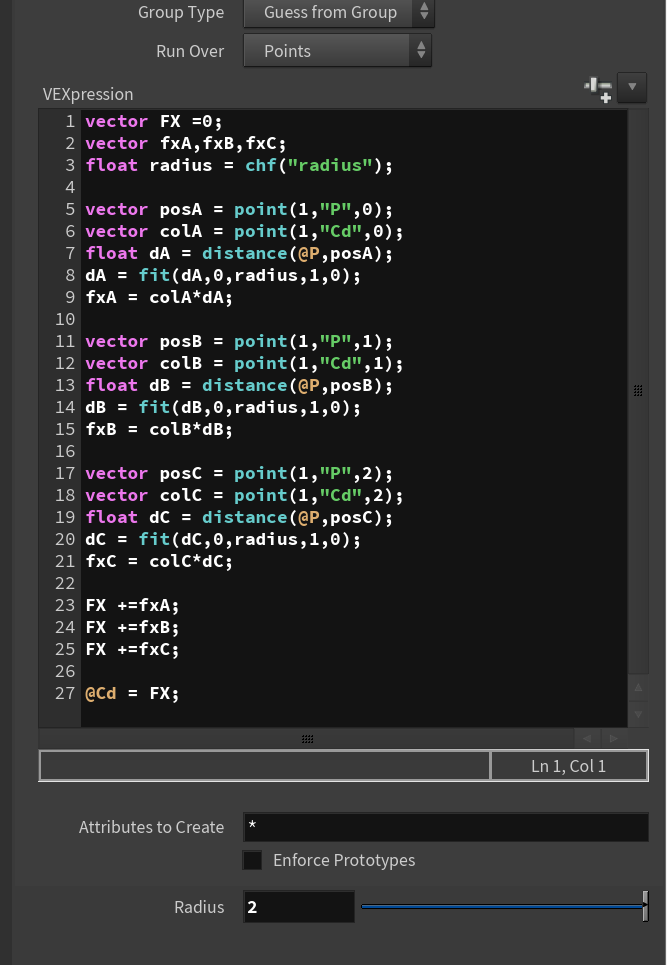
Task: Click line 23 'FX +=fxA;'
Action: coord(132,605)
